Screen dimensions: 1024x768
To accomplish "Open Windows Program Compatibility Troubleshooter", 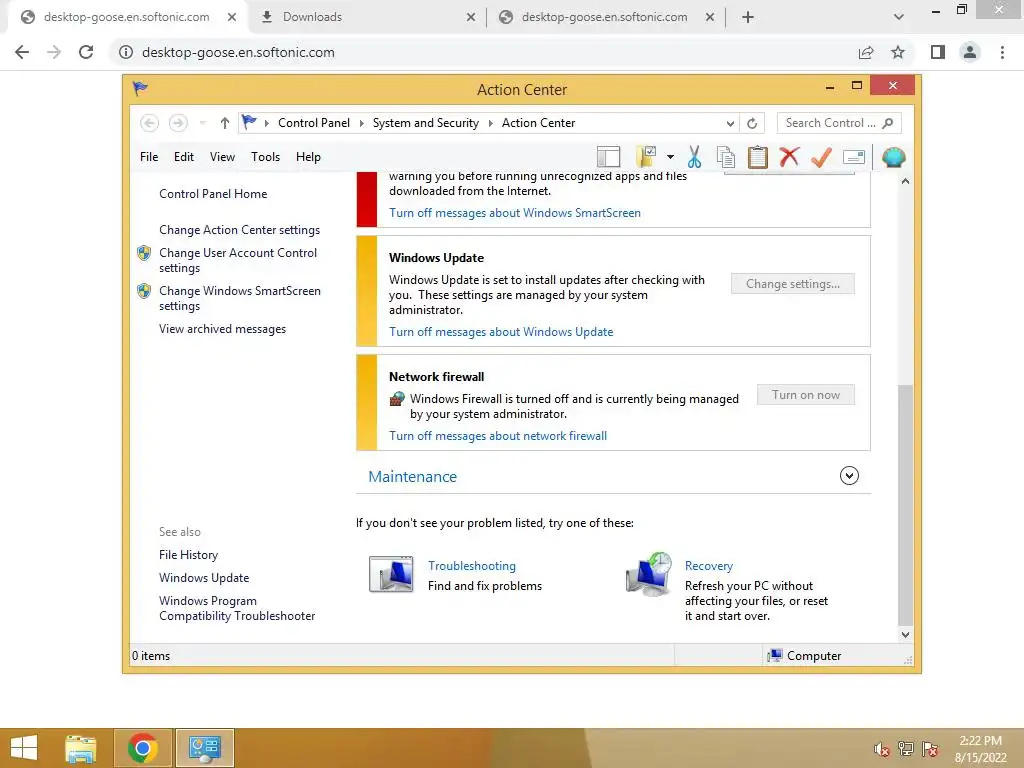I will click(x=236, y=608).
